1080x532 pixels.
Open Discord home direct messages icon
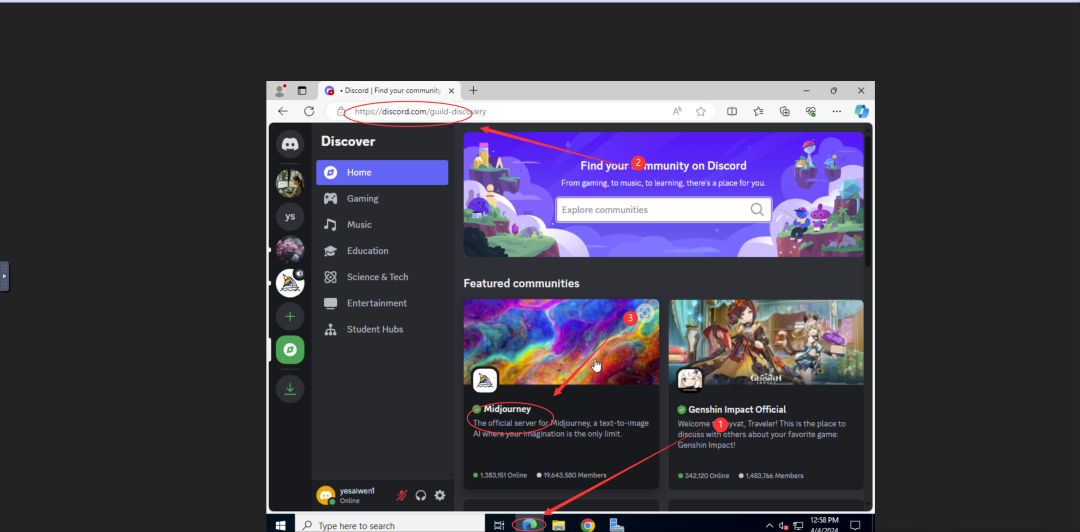[x=290, y=144]
